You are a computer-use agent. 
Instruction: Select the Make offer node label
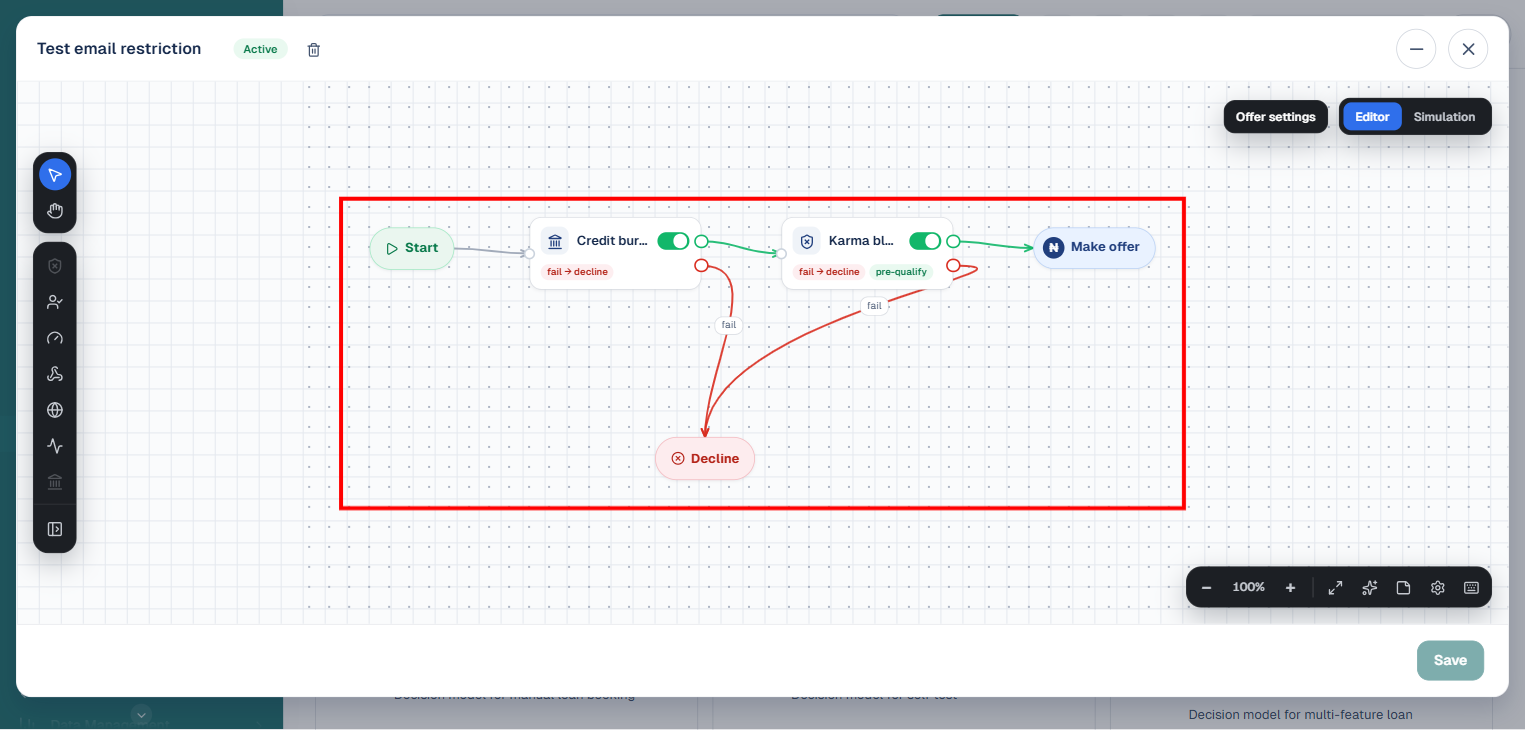click(x=1105, y=247)
